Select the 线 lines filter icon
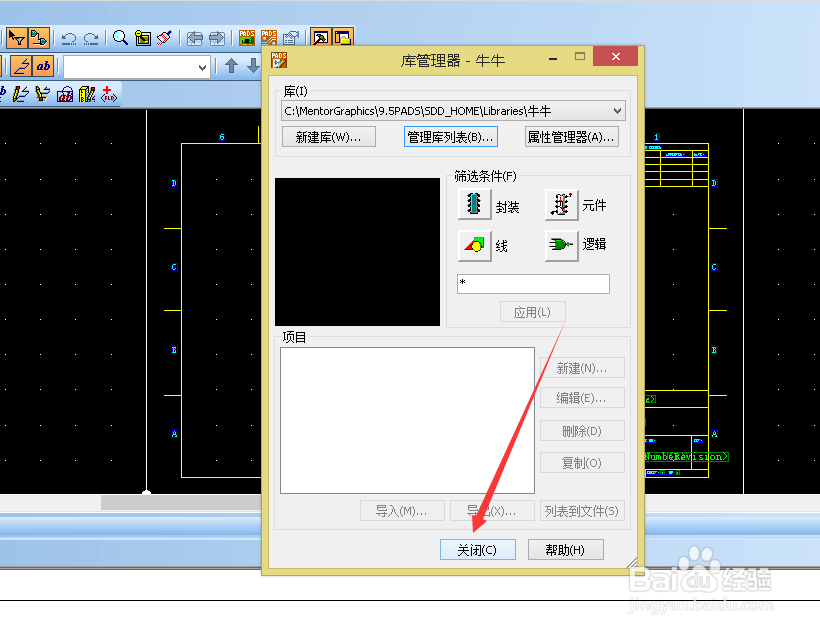 pyautogui.click(x=474, y=245)
